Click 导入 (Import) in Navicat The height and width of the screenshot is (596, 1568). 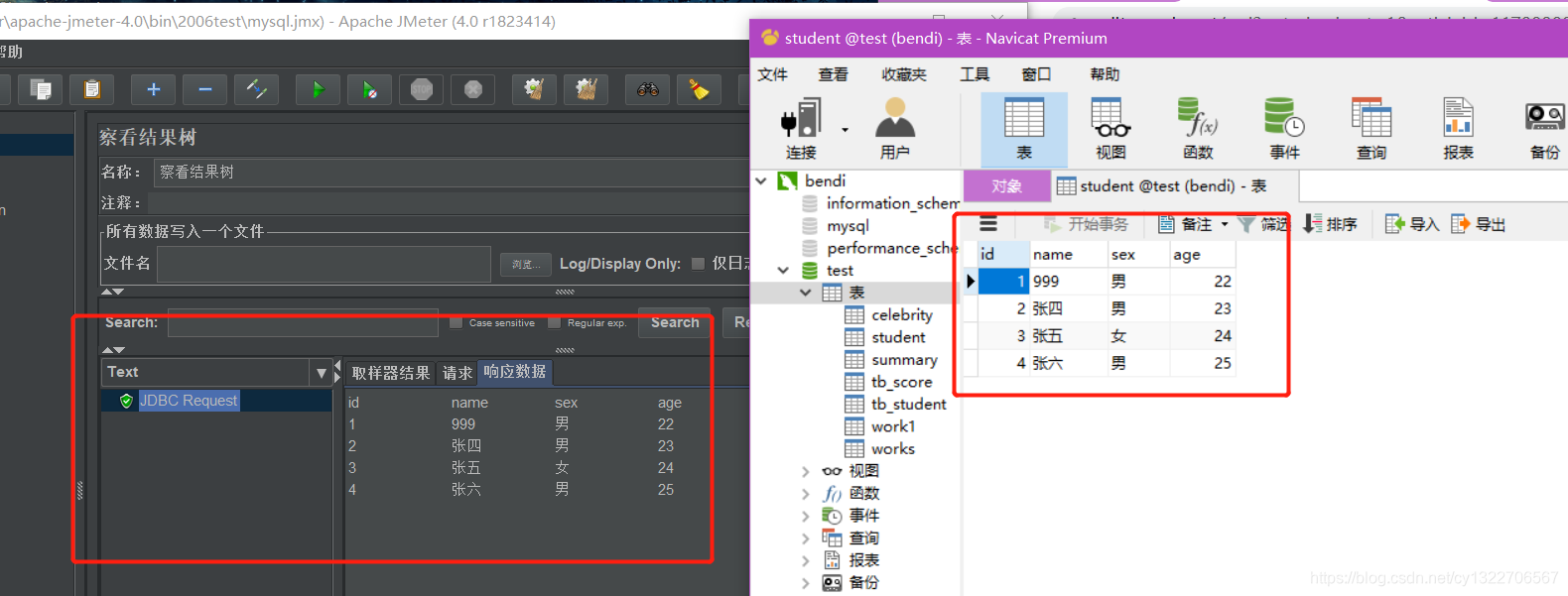[x=1411, y=224]
